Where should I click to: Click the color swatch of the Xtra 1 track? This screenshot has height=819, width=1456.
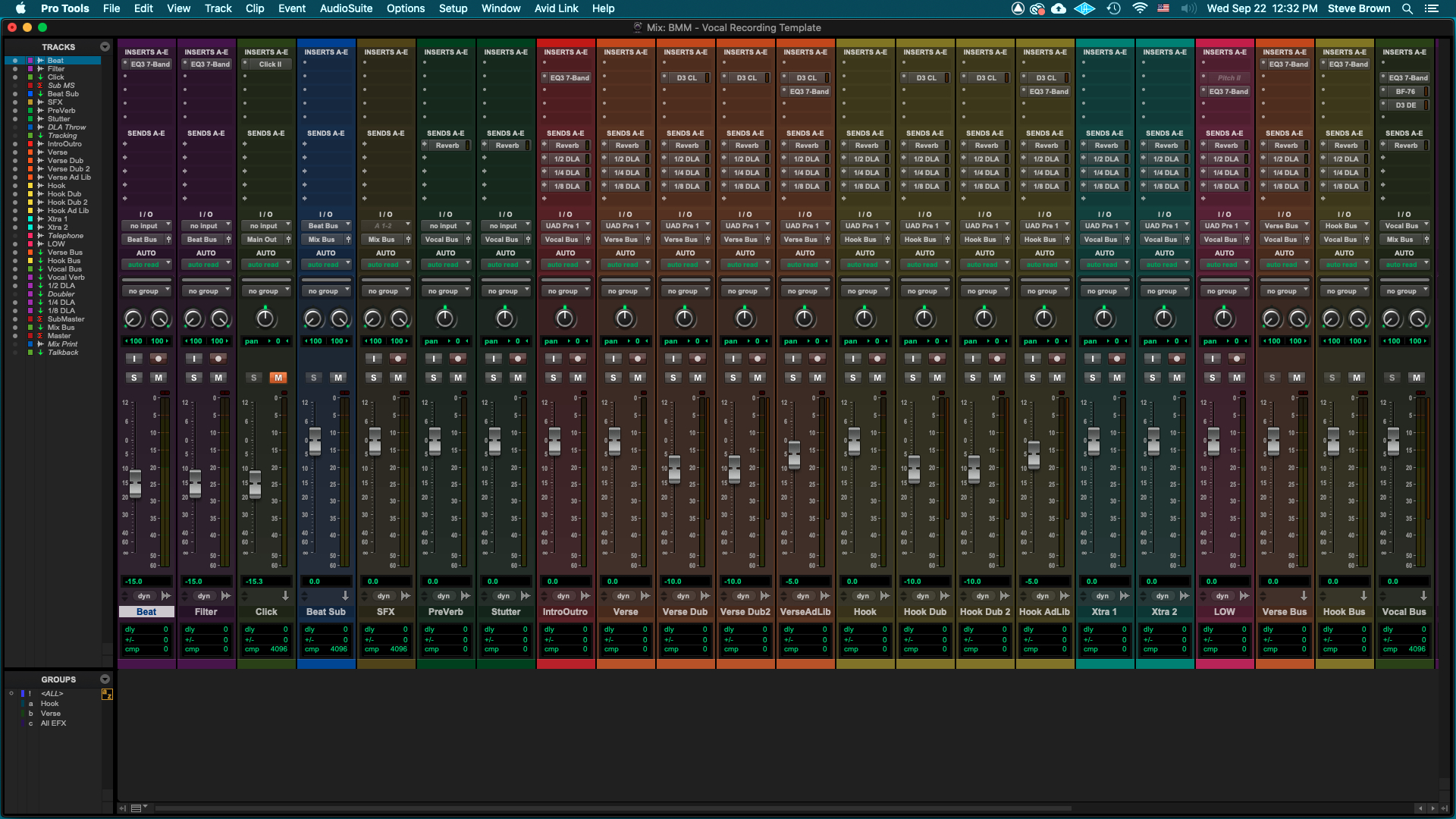(30, 219)
